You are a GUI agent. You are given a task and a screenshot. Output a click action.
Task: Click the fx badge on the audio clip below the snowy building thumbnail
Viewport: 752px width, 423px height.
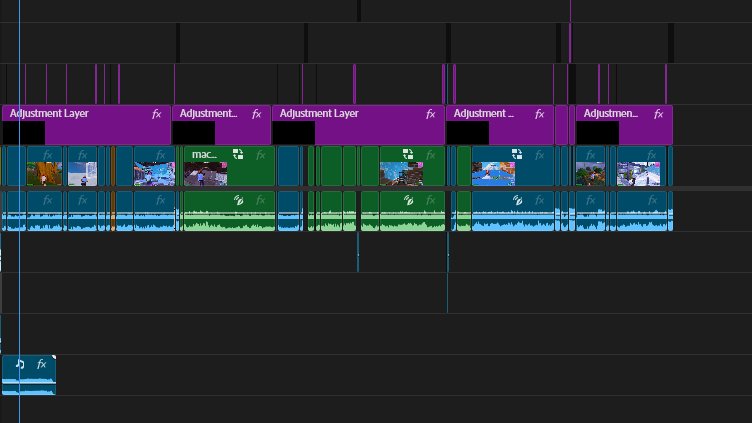[x=82, y=200]
